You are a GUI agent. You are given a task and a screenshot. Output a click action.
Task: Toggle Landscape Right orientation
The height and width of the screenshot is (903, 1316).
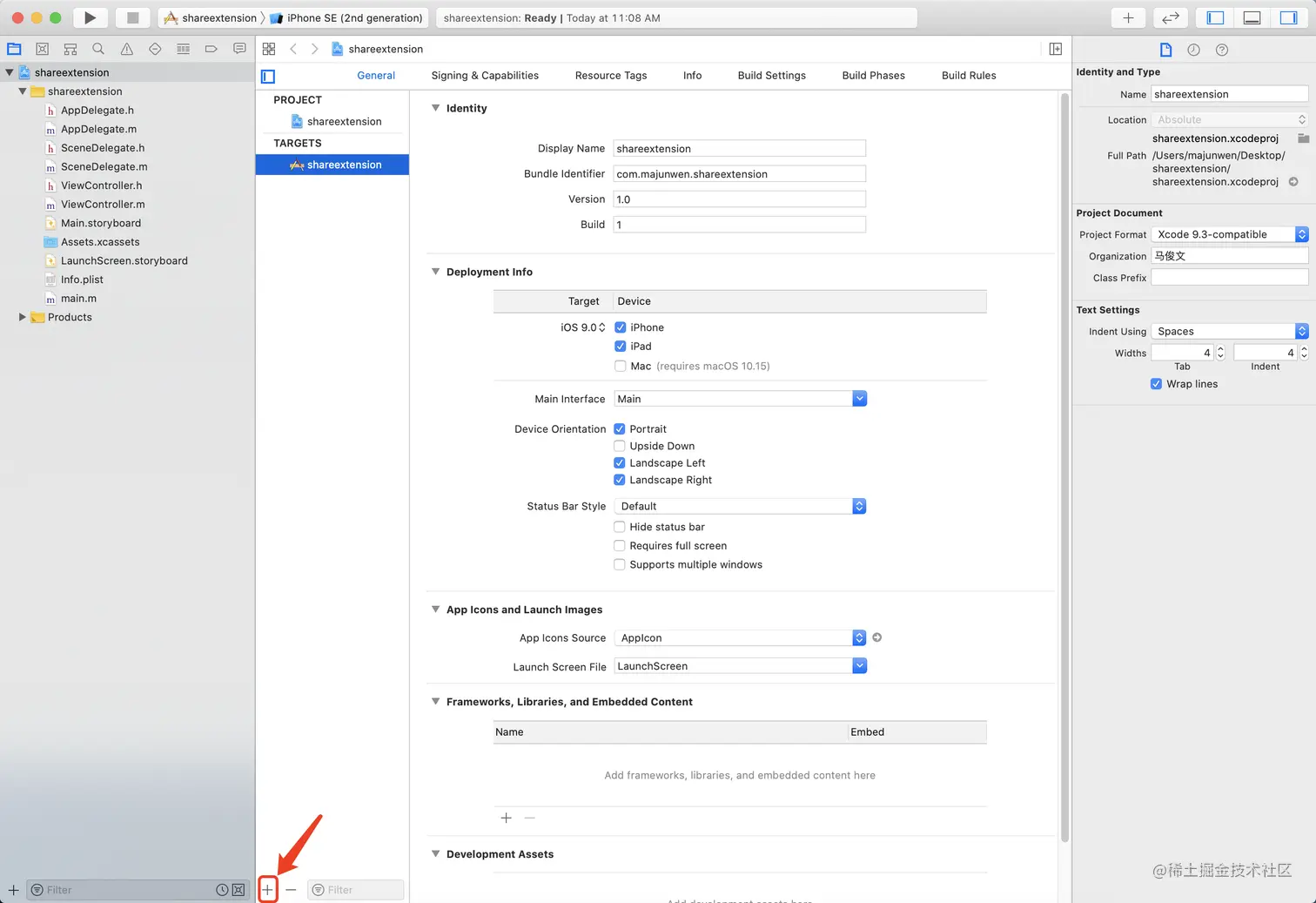[x=620, y=480]
